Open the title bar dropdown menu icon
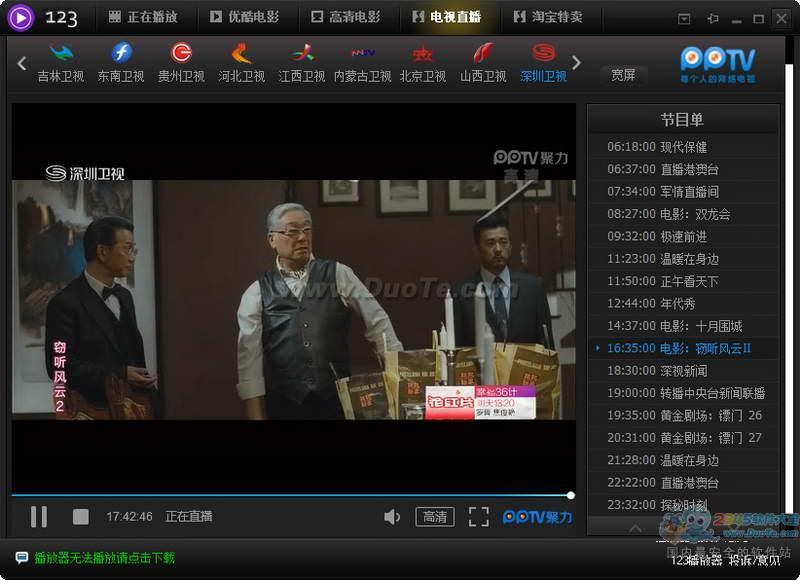800x580 pixels. (684, 19)
